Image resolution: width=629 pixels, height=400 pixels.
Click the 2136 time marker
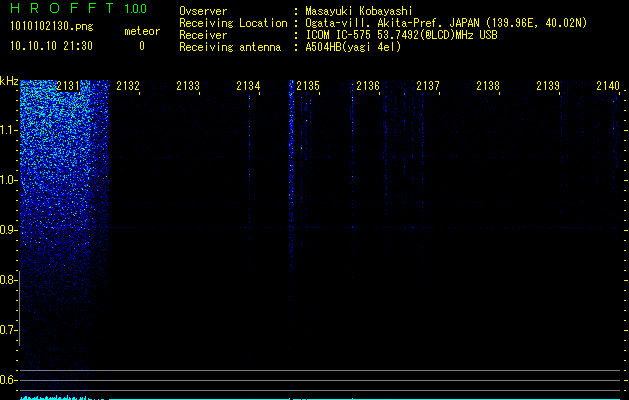[x=368, y=86]
